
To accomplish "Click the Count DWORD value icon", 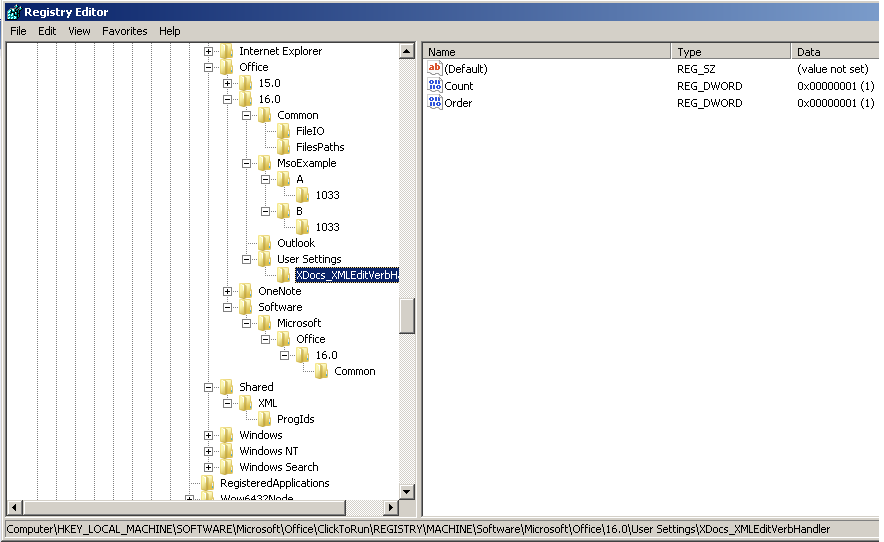I will [434, 86].
